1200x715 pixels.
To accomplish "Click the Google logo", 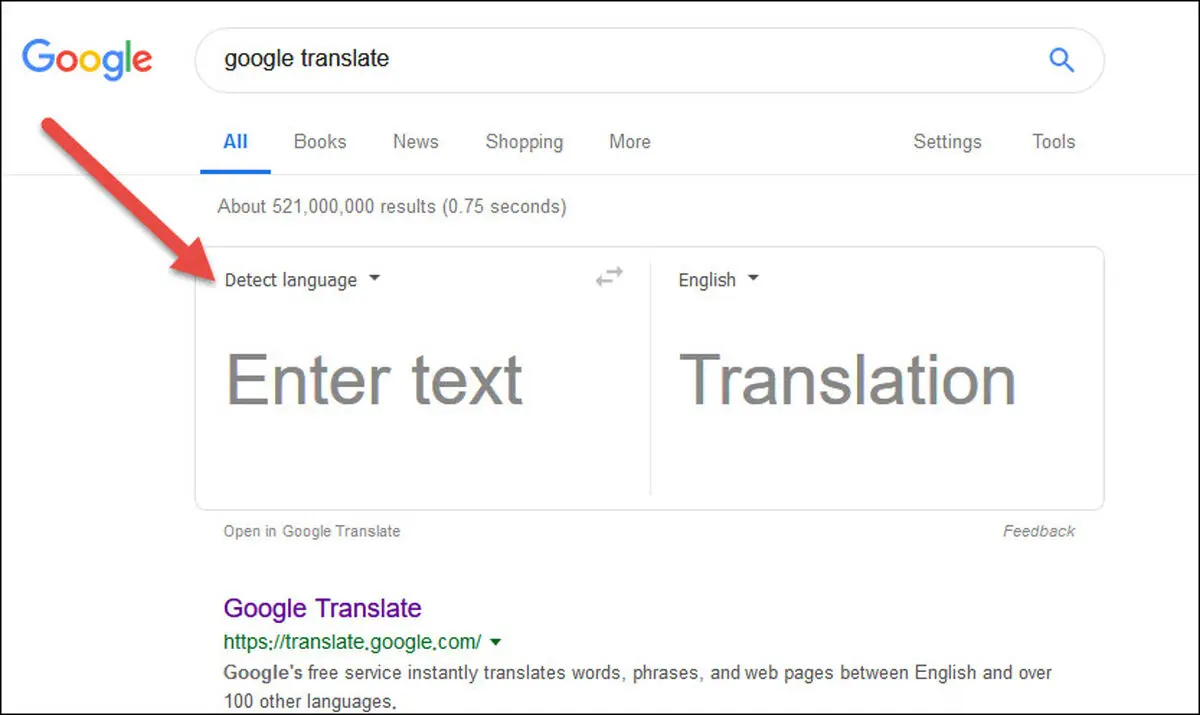I will tap(87, 60).
